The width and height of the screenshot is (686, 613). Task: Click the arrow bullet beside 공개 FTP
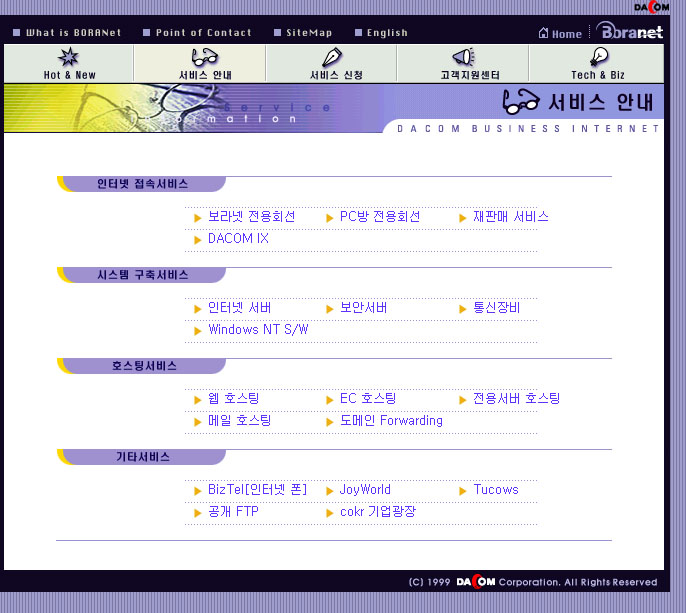(197, 513)
